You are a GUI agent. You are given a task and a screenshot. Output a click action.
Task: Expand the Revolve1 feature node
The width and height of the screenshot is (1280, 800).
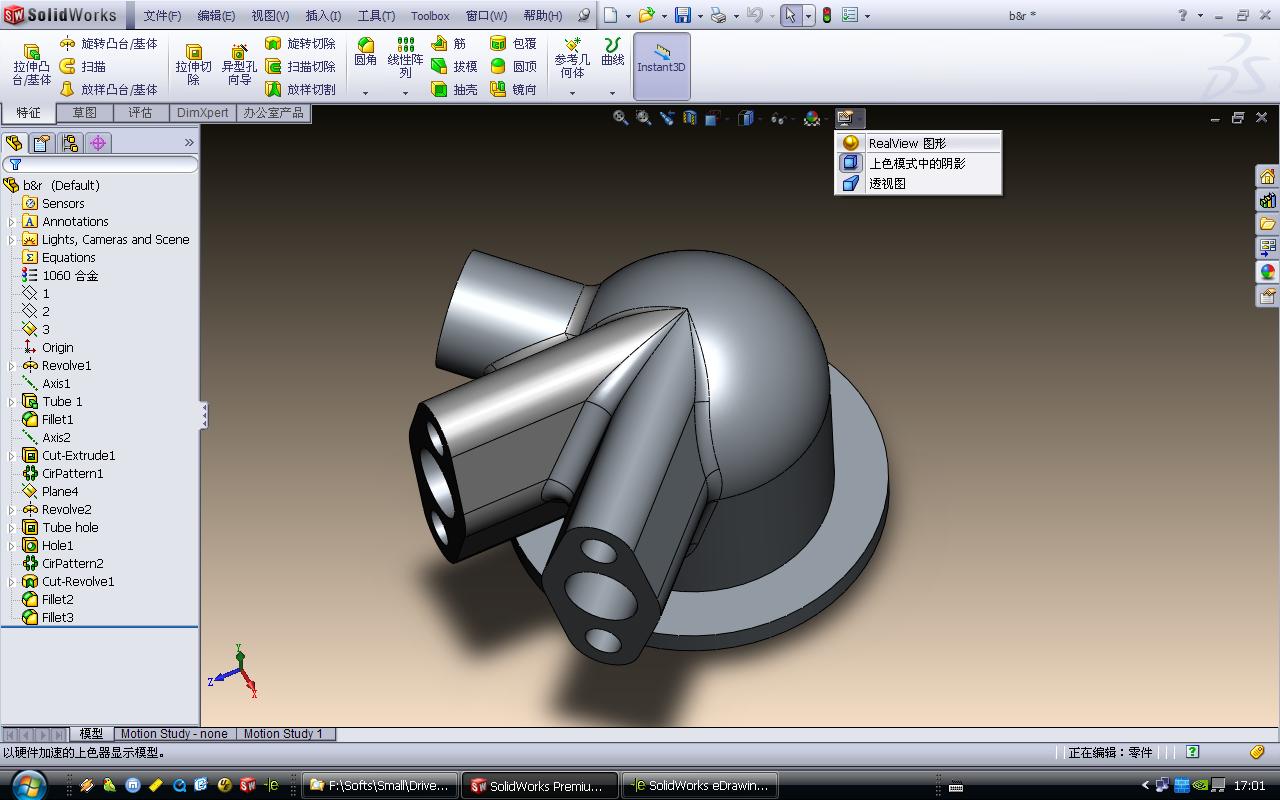click(12, 366)
